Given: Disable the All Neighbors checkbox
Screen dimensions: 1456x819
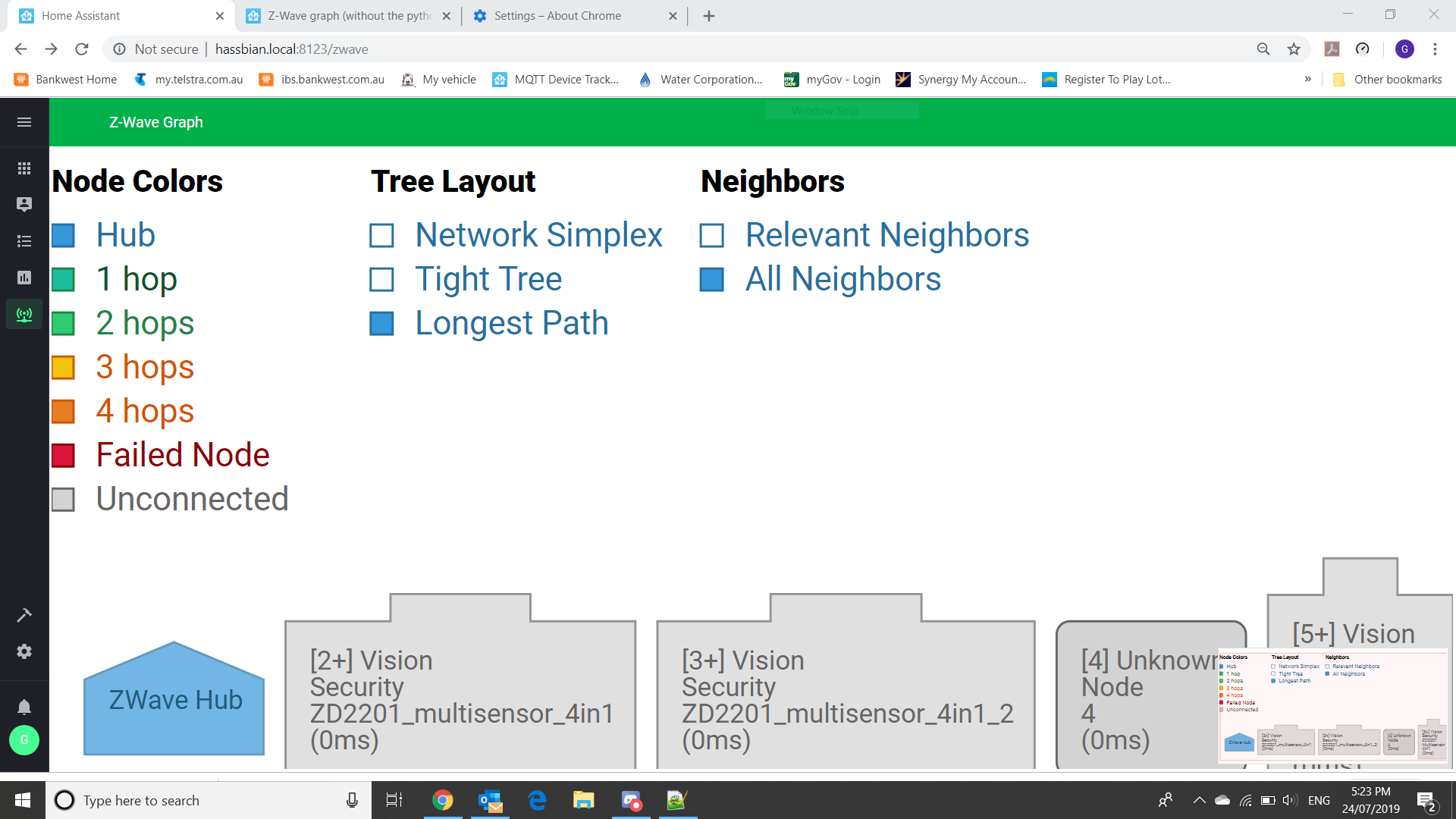Looking at the screenshot, I should (712, 280).
